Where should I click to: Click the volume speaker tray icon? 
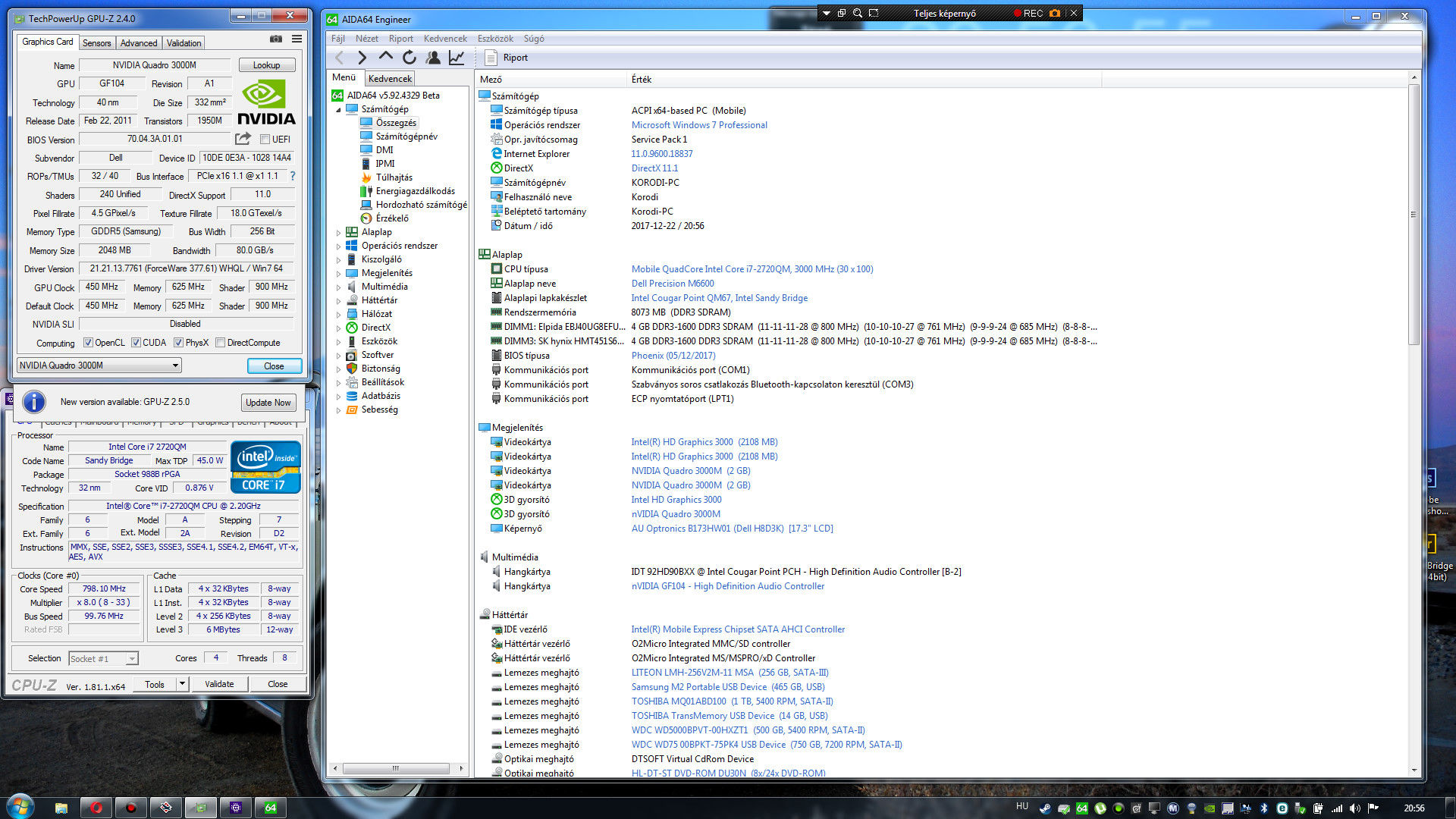[1354, 808]
